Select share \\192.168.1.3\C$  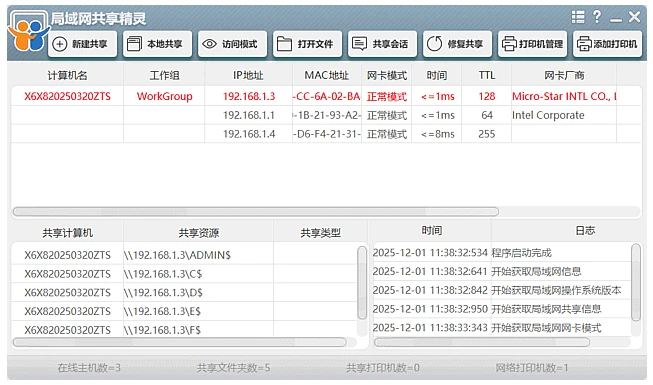coord(163,274)
